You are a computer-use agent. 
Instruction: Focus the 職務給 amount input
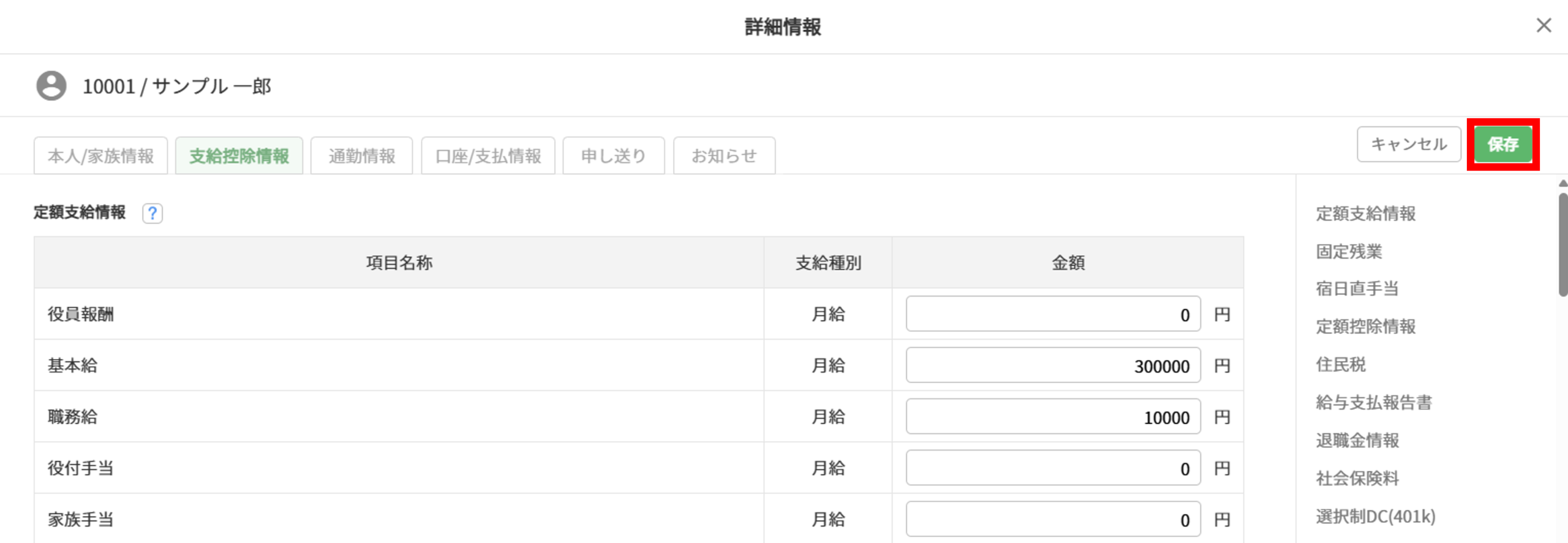(1052, 417)
